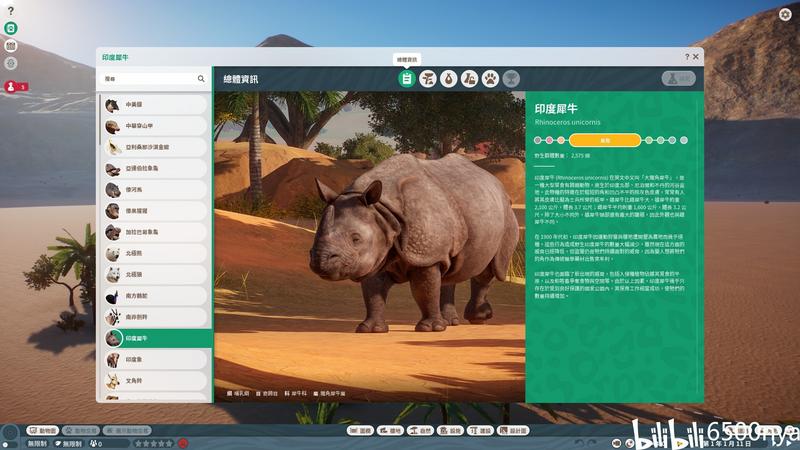The image size is (800, 450).
Task: Select the arctic wolf entry 北極狼
Action: pyautogui.click(x=155, y=274)
